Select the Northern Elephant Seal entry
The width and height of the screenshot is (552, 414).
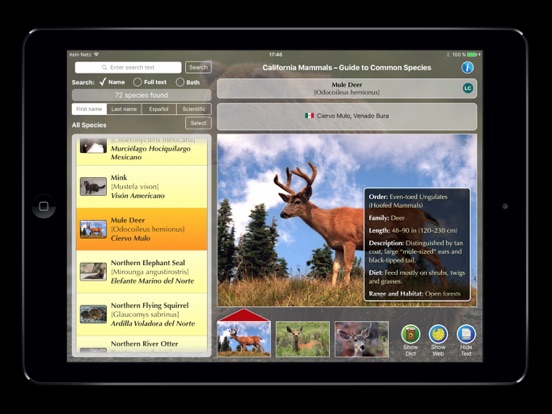click(142, 272)
